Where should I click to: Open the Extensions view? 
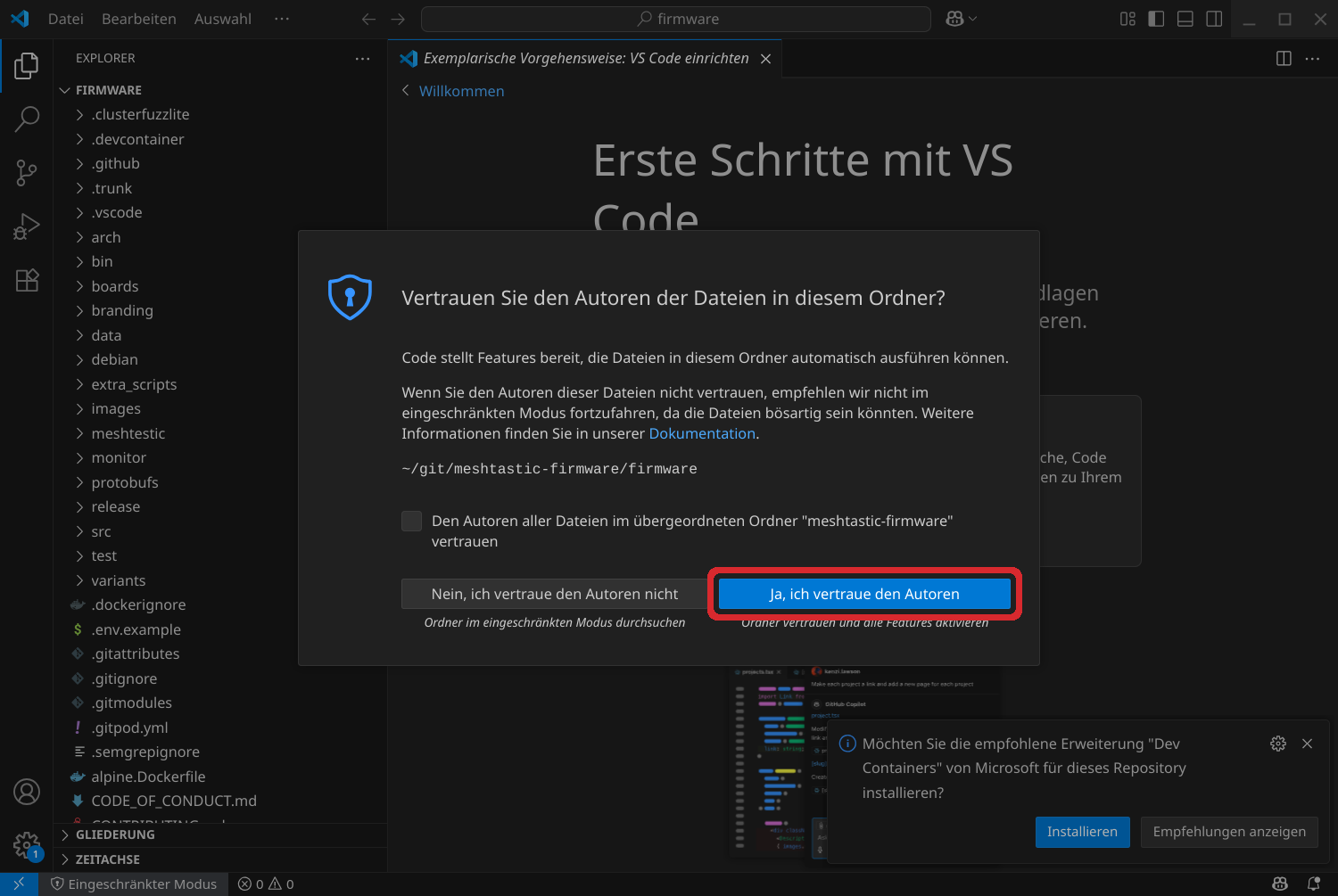(27, 280)
